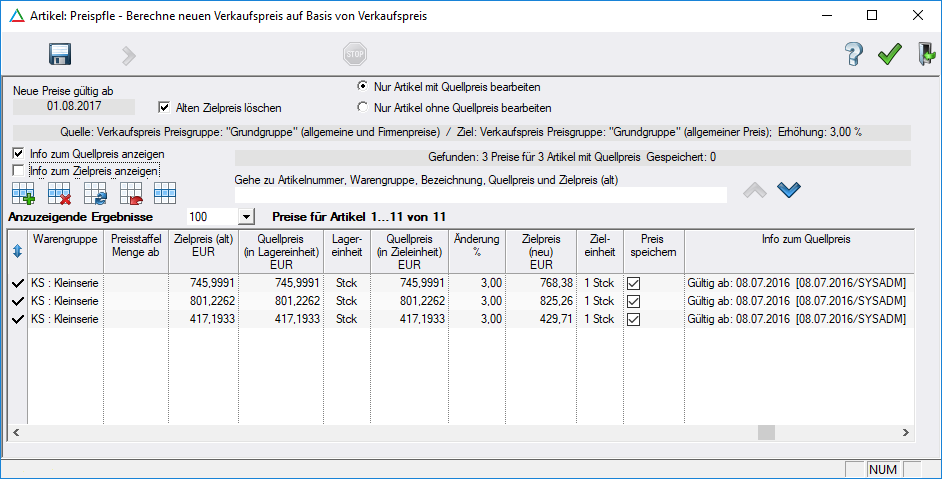Click the sort arrows in table header corner

17,251
